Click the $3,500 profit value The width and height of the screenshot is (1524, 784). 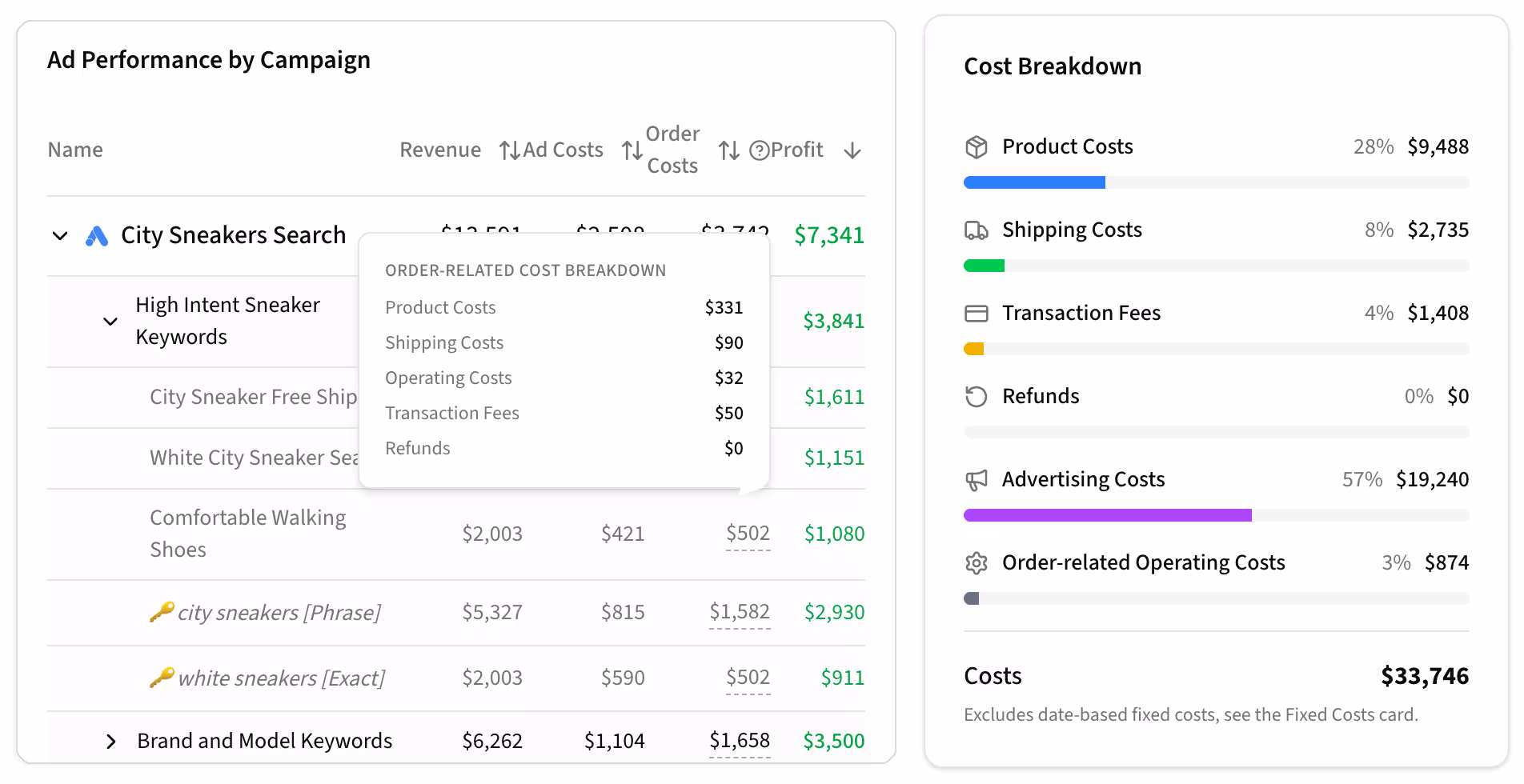834,741
